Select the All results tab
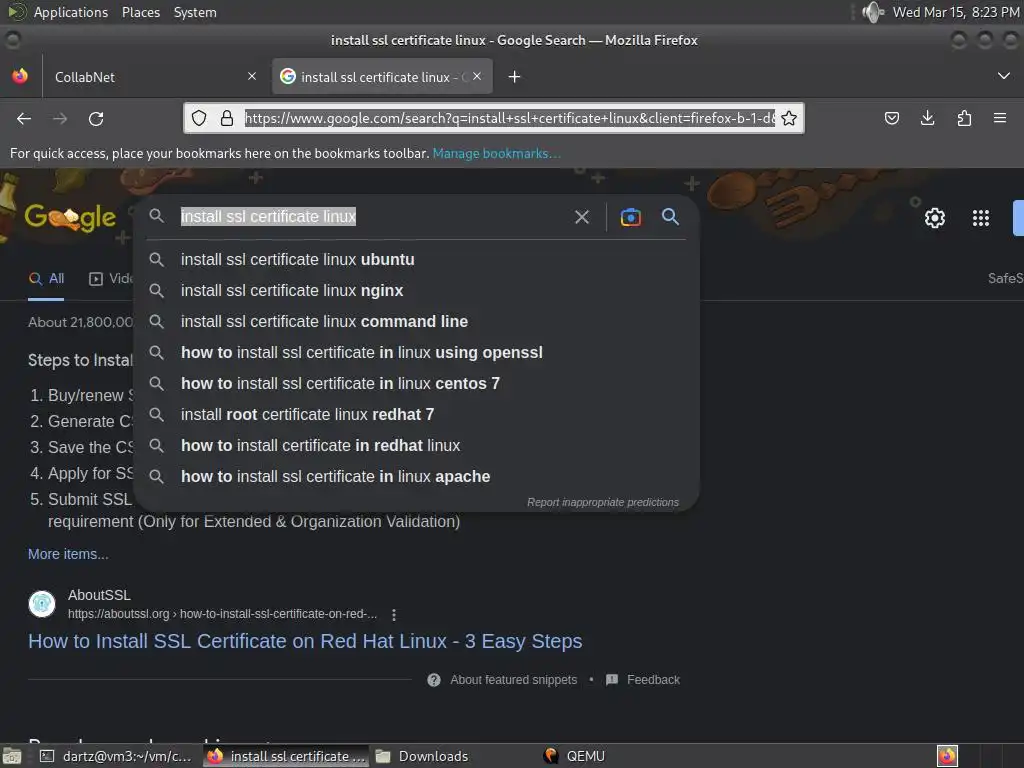 pos(46,279)
